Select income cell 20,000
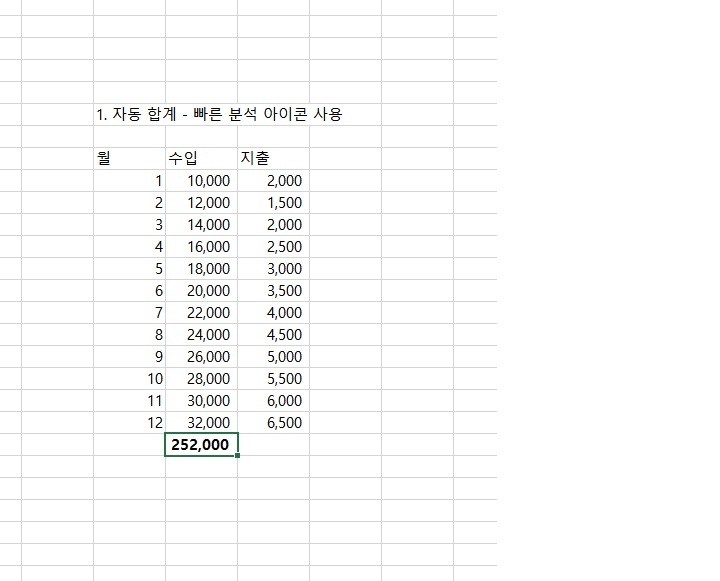 pyautogui.click(x=201, y=291)
